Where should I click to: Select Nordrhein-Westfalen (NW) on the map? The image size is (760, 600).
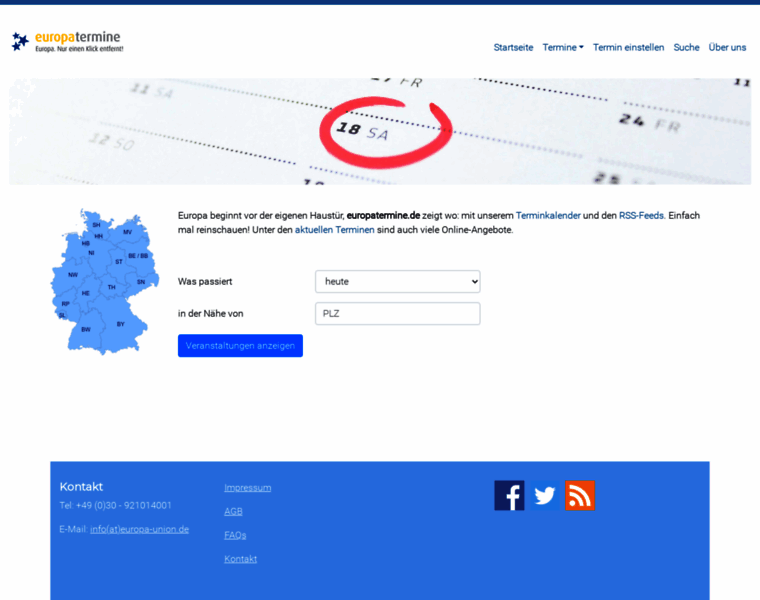(73, 275)
